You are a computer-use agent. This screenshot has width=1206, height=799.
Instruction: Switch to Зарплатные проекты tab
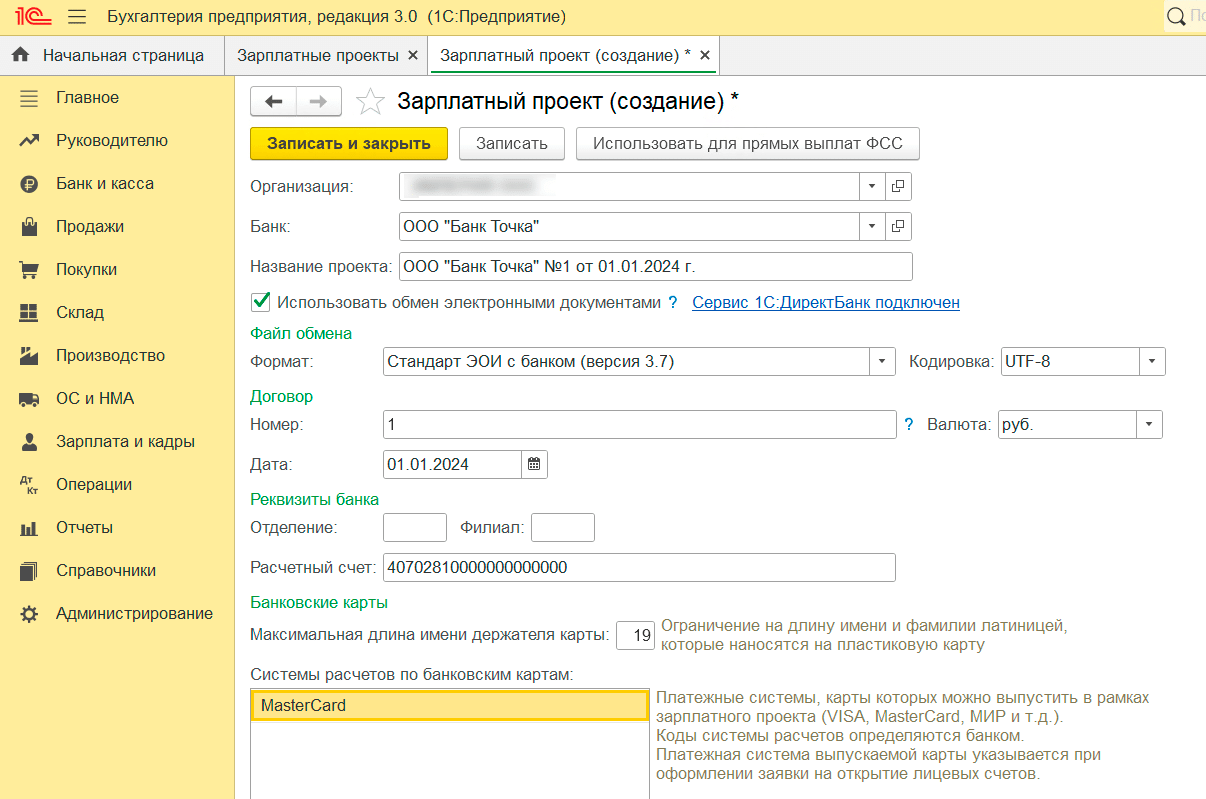[317, 55]
